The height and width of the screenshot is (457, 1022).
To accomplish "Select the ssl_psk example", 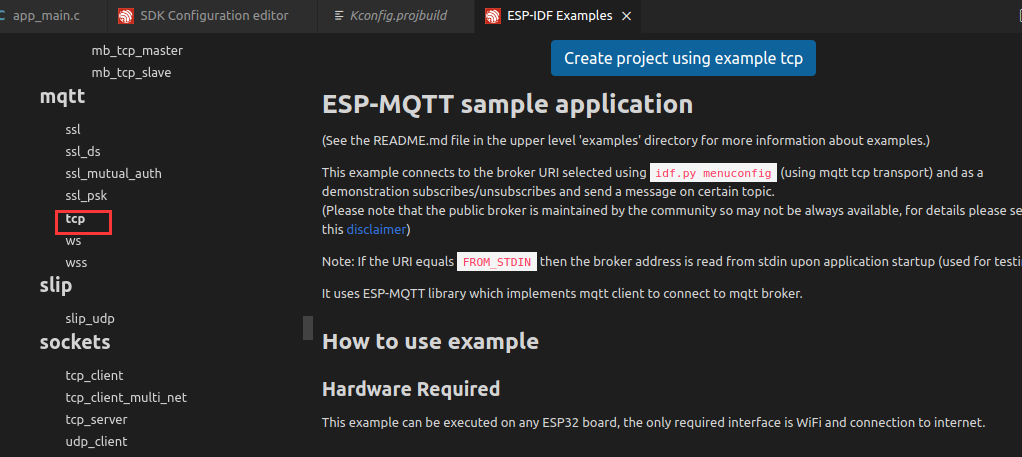I will (86, 196).
